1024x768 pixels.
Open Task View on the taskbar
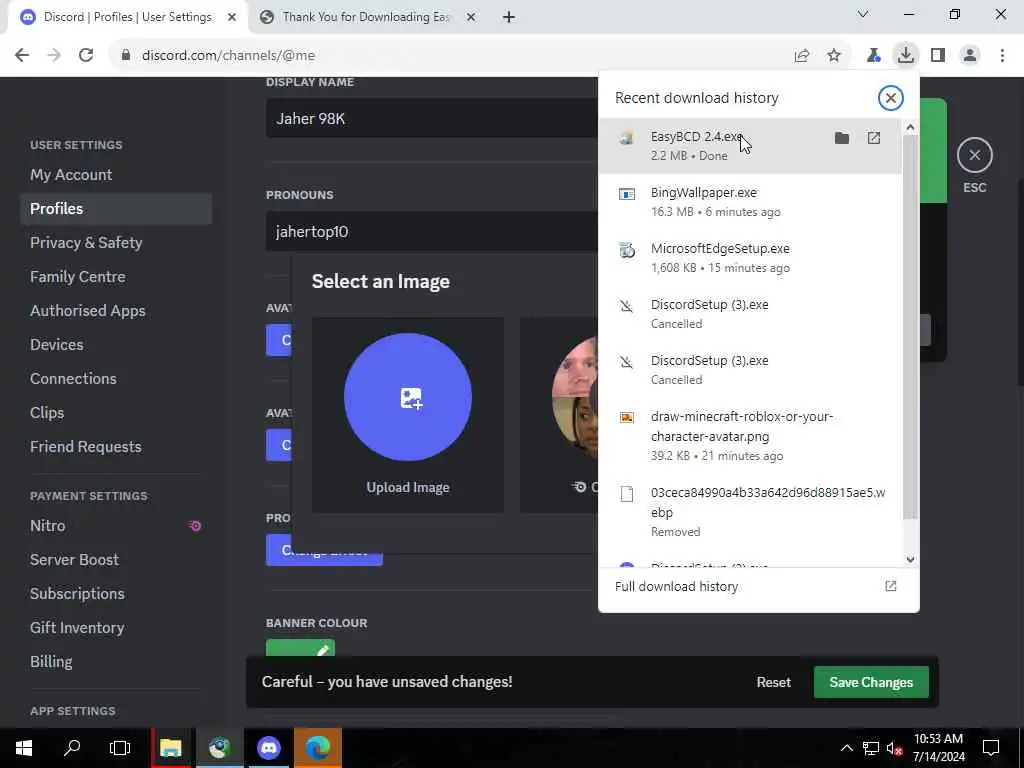(x=120, y=748)
